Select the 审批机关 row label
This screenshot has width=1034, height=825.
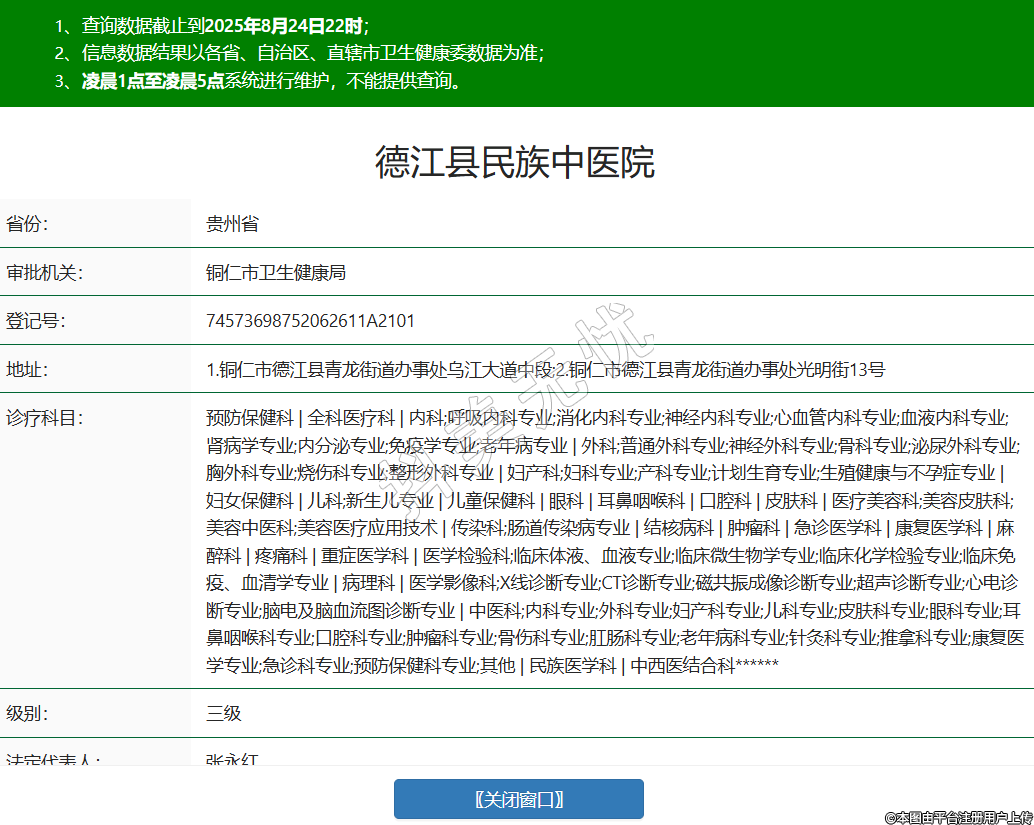click(x=44, y=272)
